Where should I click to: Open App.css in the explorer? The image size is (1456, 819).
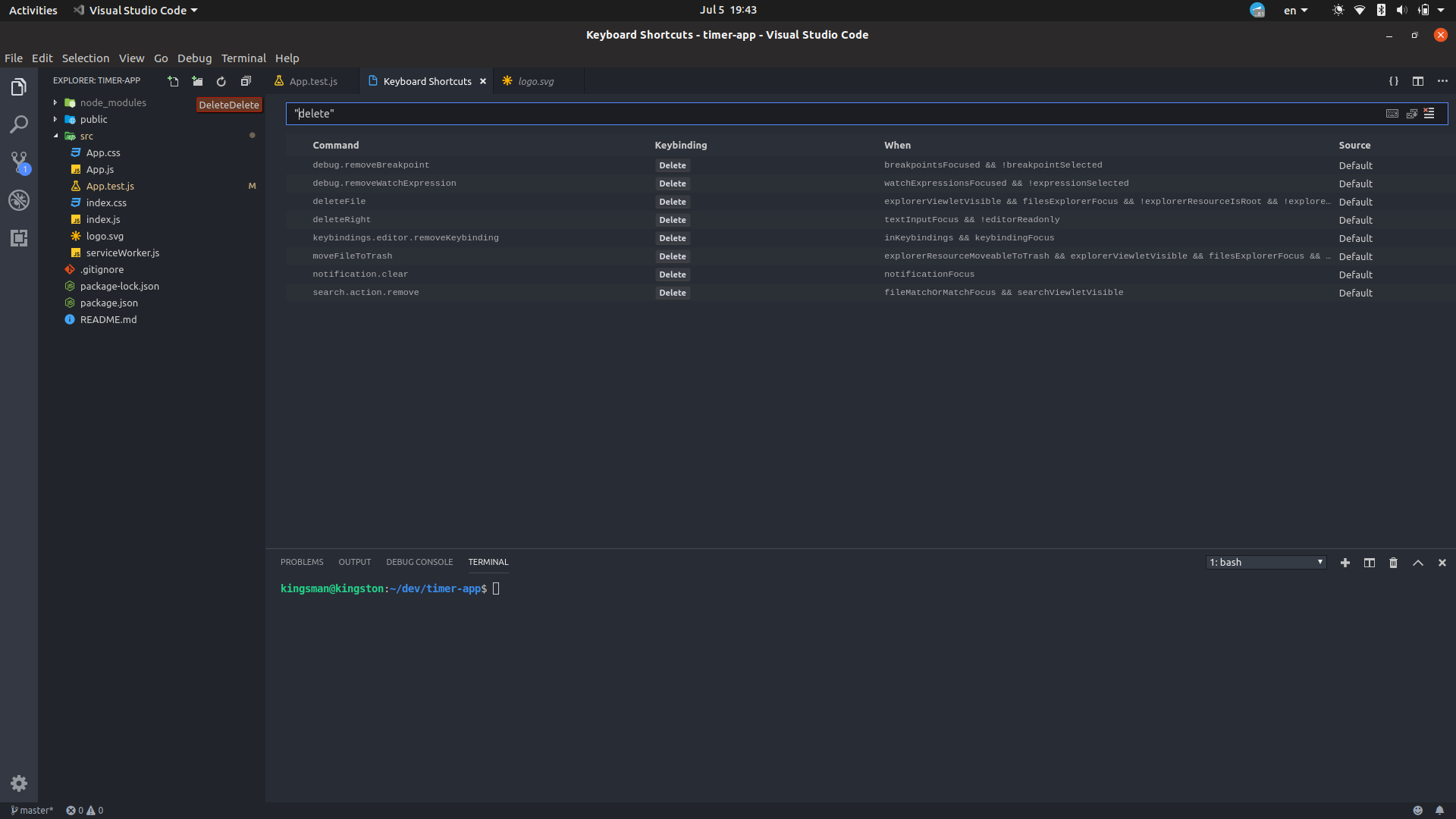(x=103, y=152)
